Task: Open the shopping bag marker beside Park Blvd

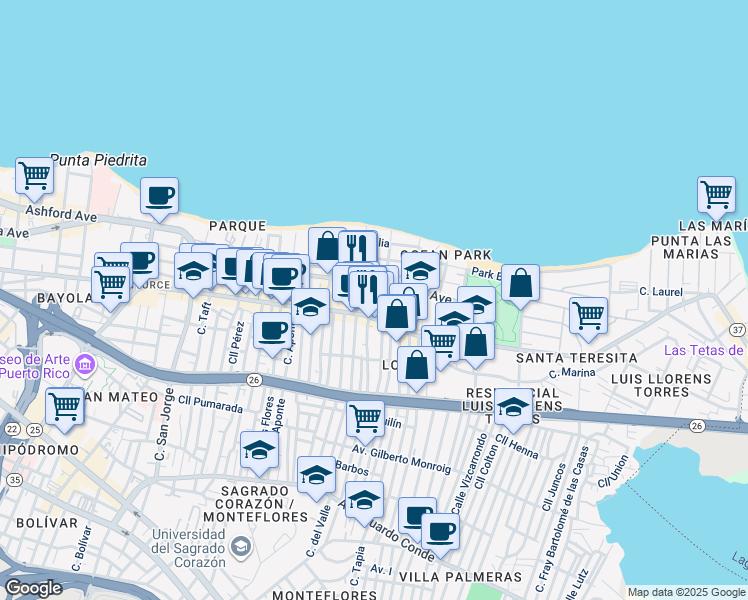Action: pos(521,283)
